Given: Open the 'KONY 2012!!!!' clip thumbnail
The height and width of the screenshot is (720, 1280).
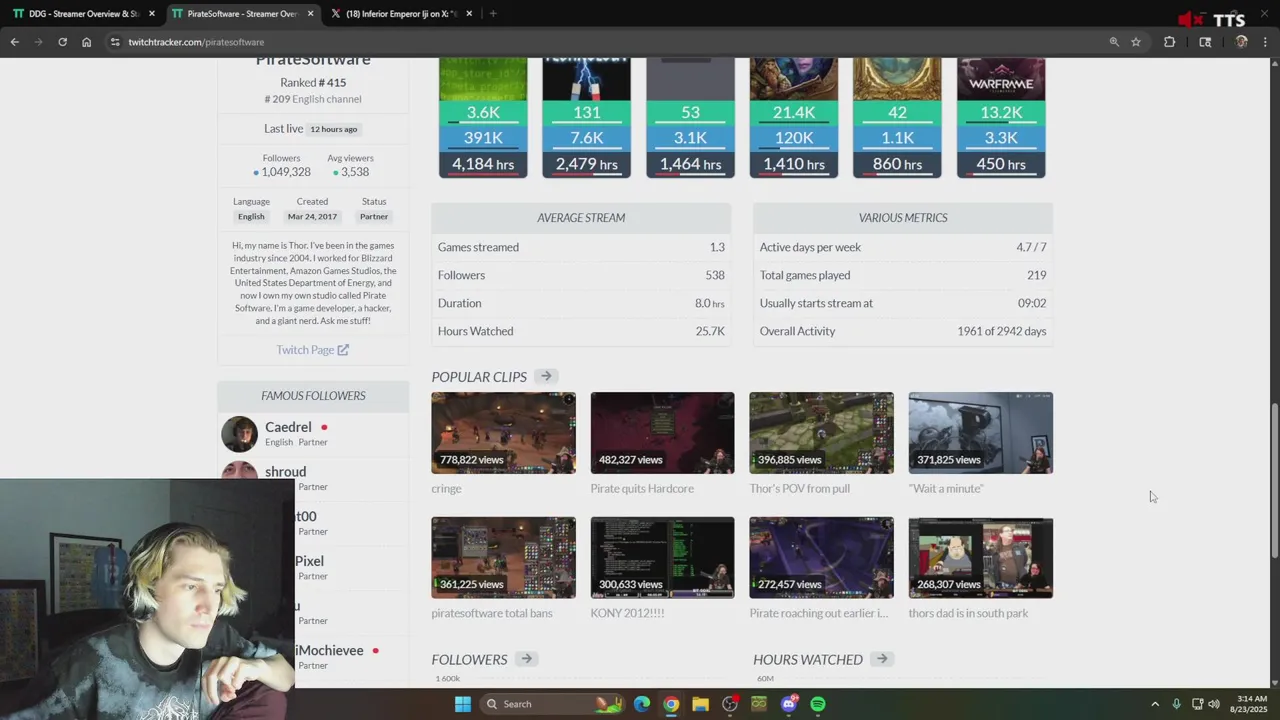Looking at the screenshot, I should pyautogui.click(x=662, y=558).
